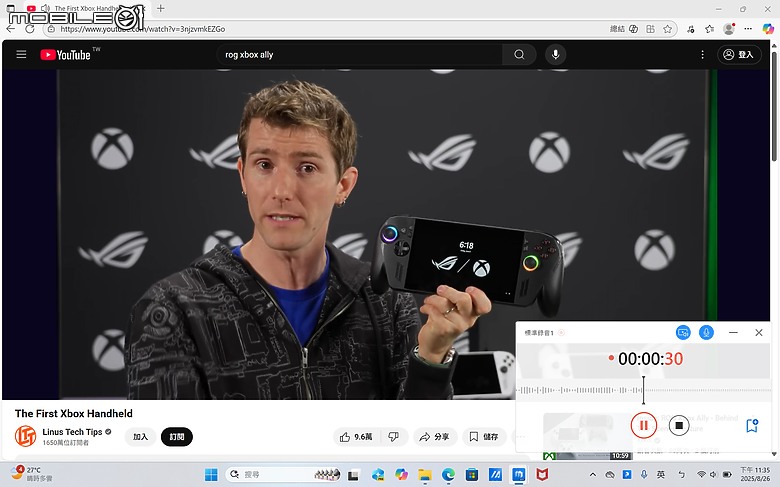
Task: Click the taskbar search box
Action: click(x=284, y=475)
